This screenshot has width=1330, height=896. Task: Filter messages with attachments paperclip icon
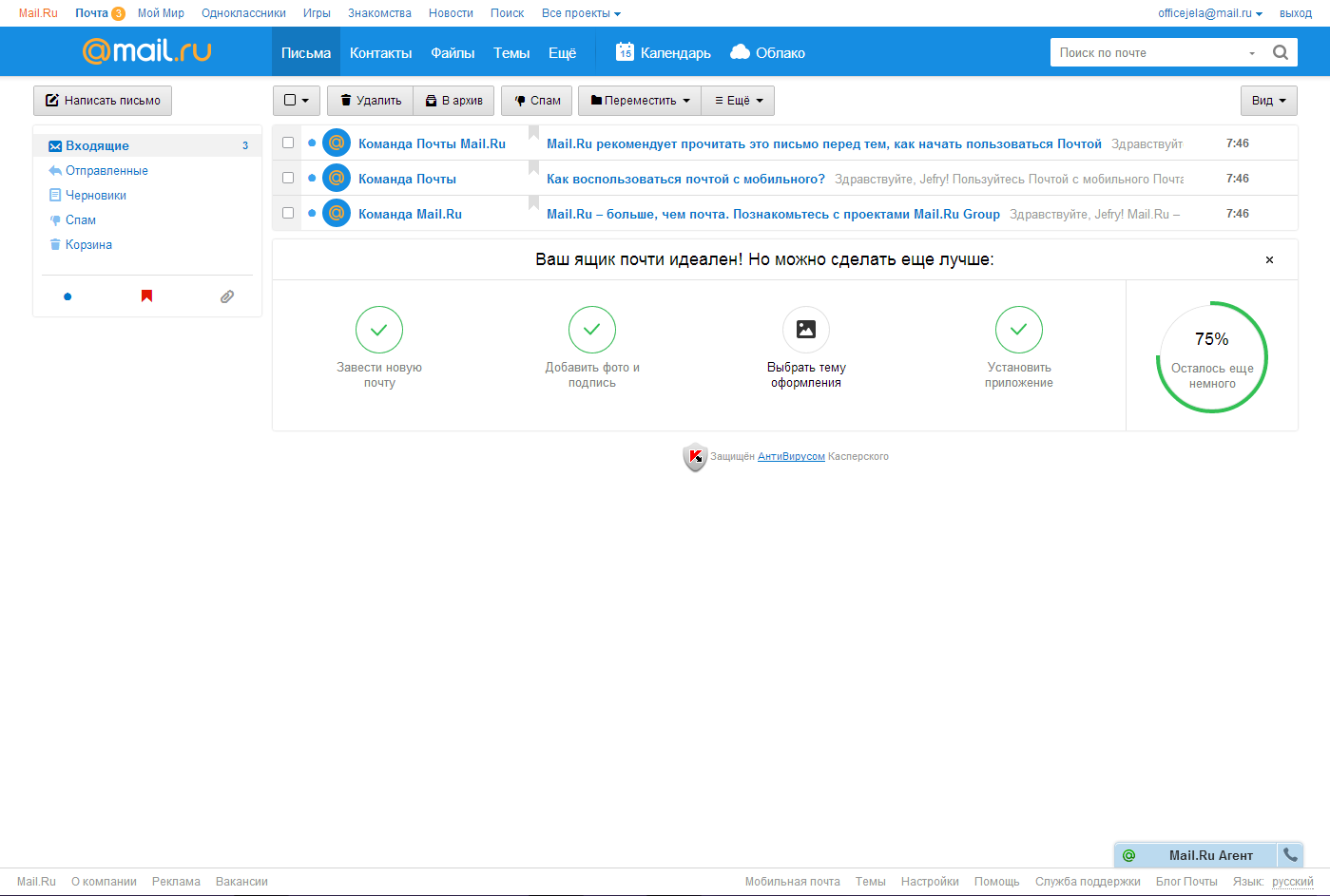tap(227, 296)
